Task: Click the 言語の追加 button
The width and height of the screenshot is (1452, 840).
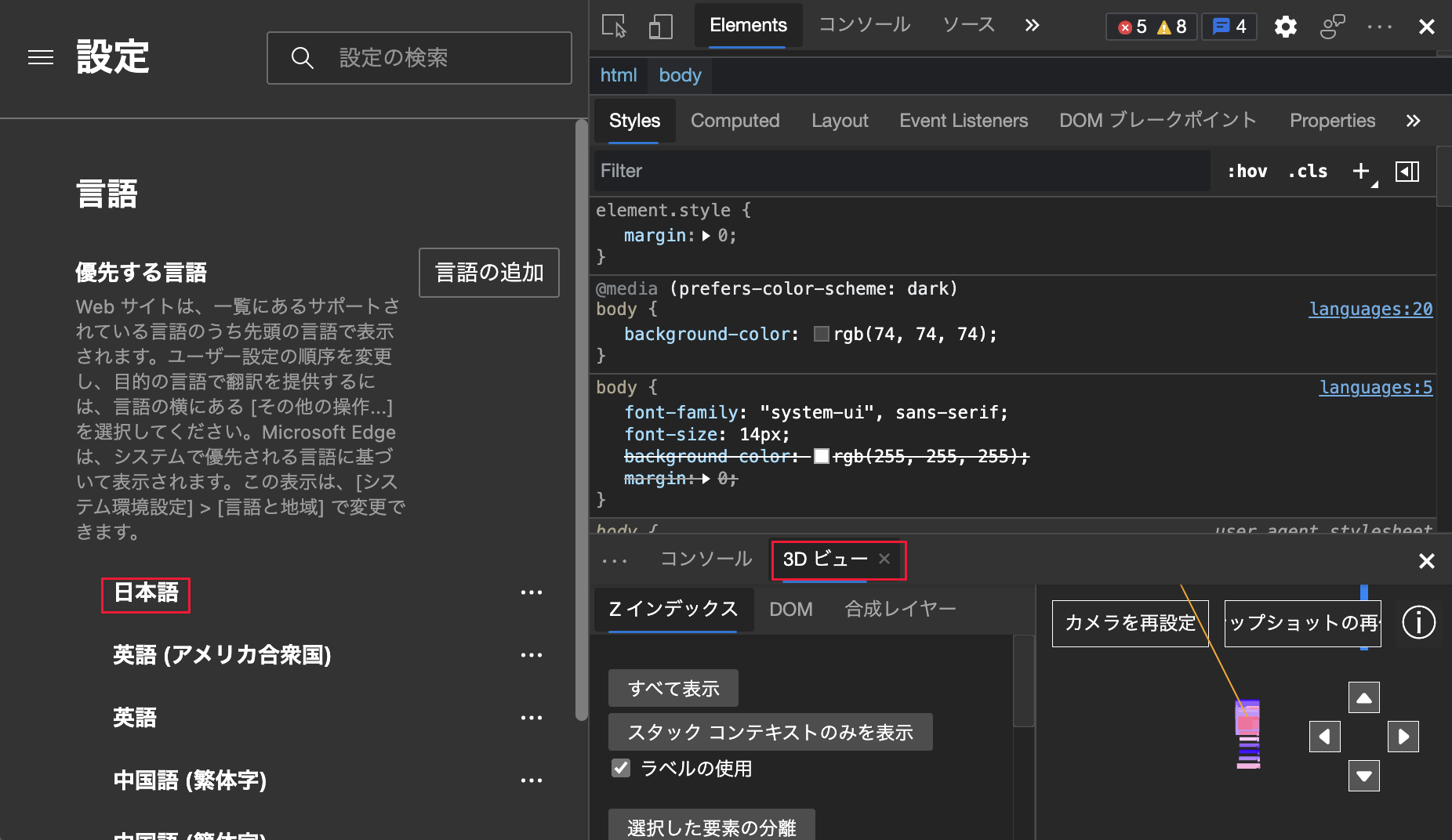Action: coord(488,273)
